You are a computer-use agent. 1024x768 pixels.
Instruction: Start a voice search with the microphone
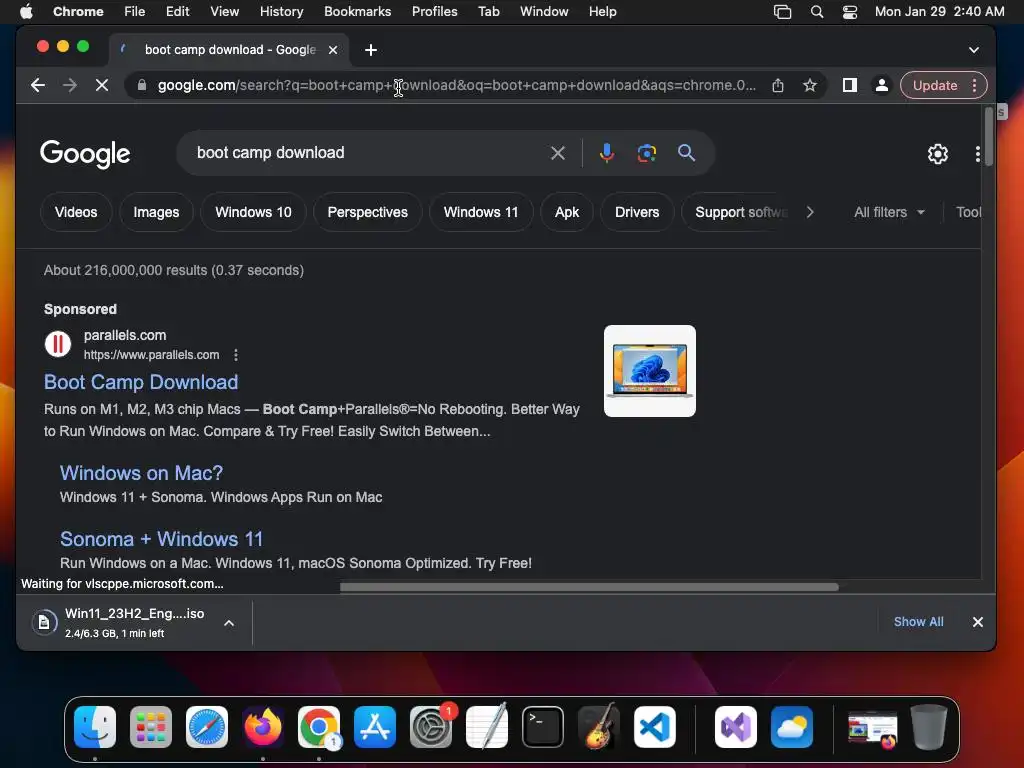(607, 153)
